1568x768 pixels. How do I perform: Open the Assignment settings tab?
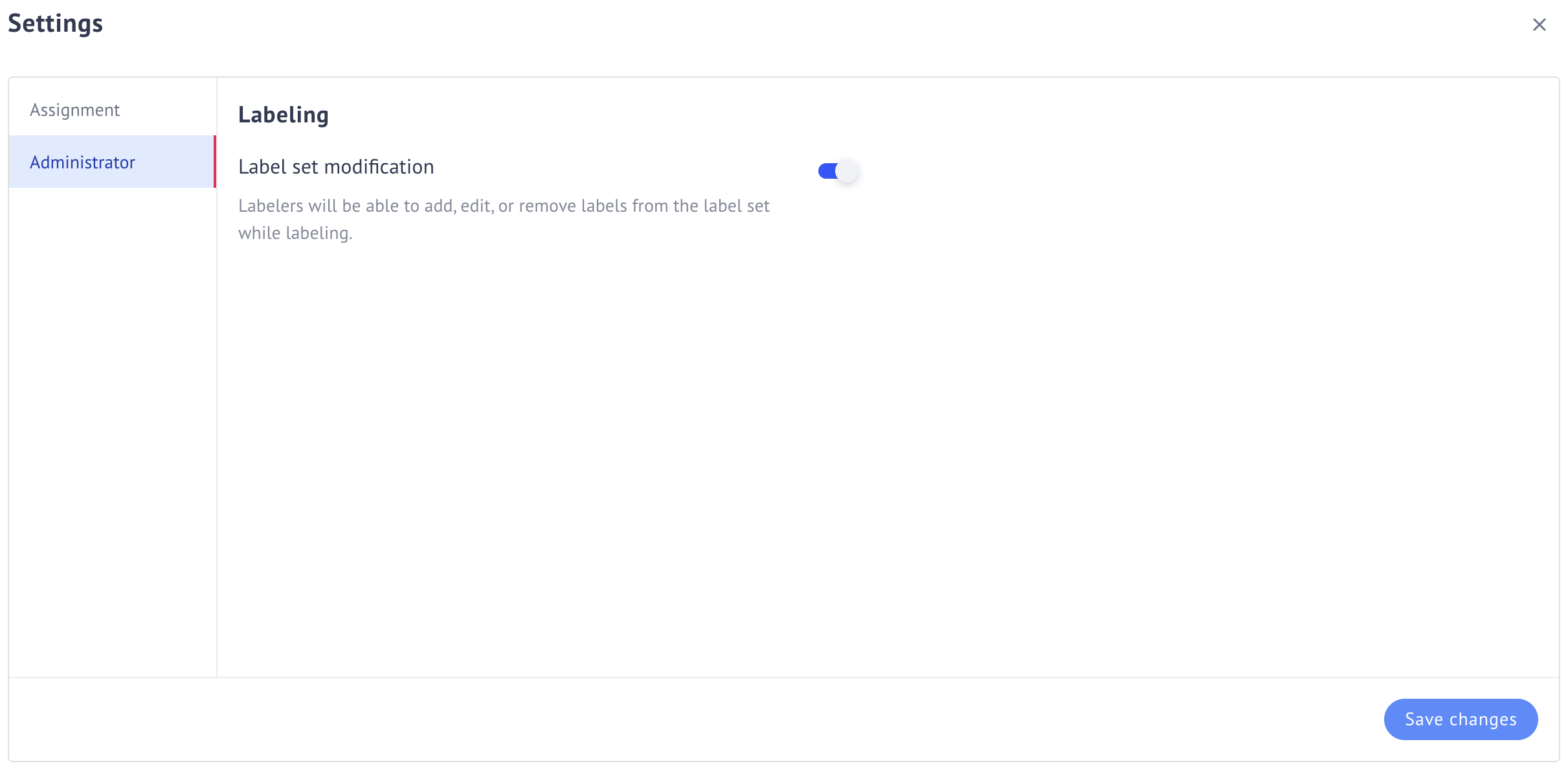point(111,110)
